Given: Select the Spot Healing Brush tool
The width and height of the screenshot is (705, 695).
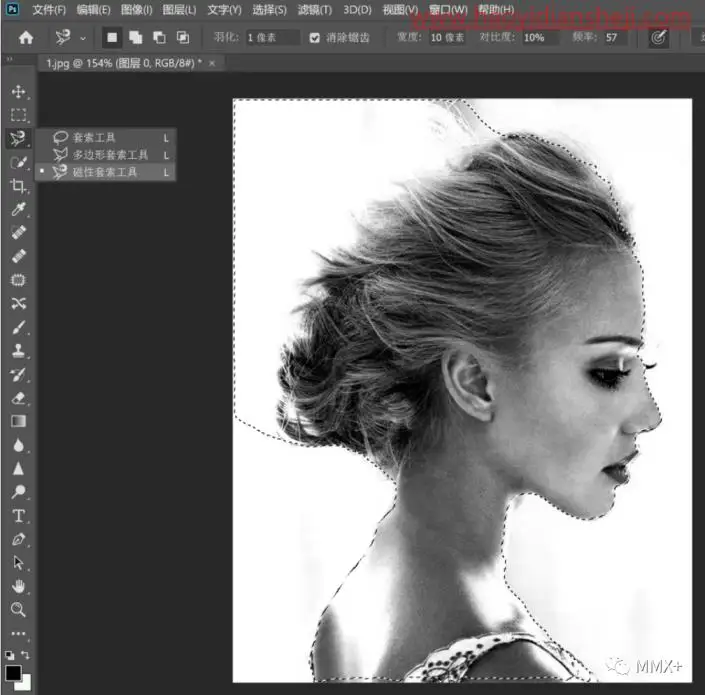Looking at the screenshot, I should [x=18, y=232].
